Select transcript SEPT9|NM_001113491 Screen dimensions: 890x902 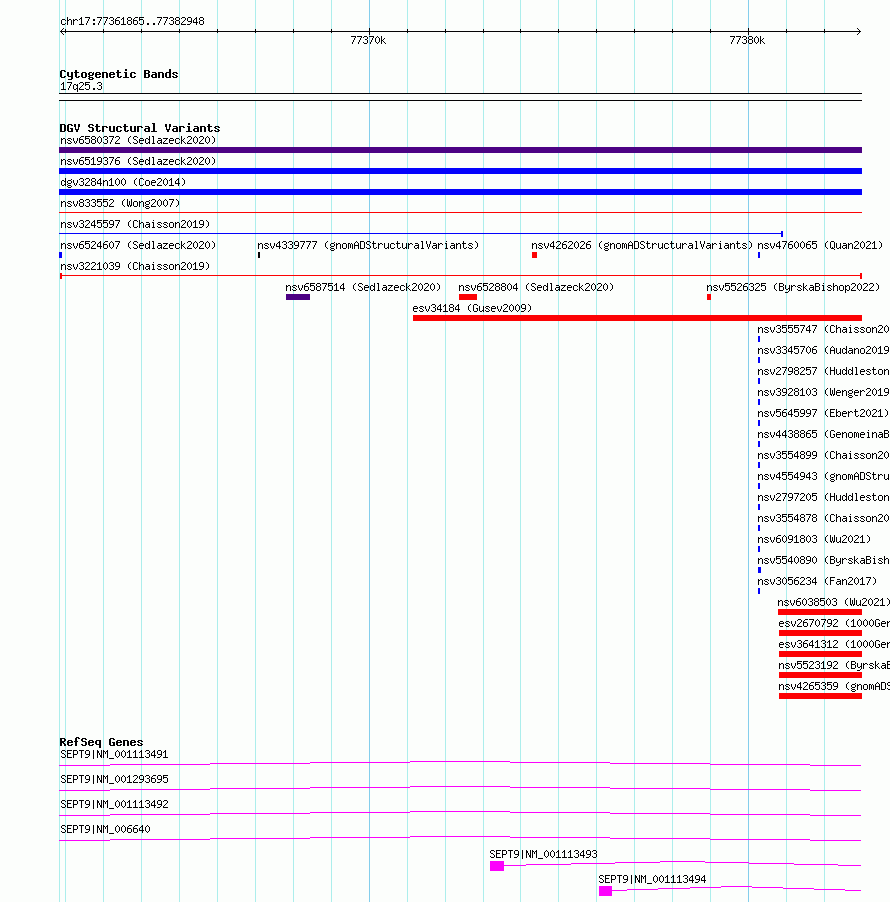114,754
